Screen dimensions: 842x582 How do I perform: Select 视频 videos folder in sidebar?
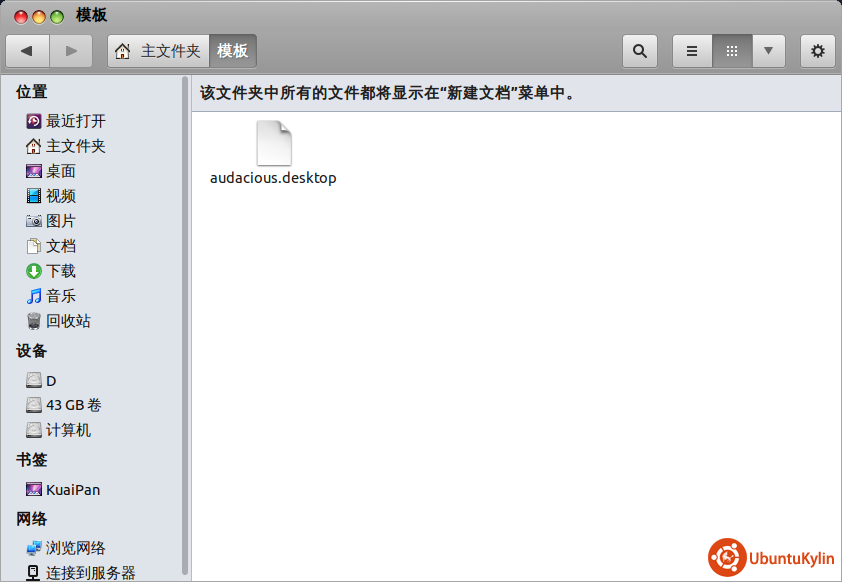(60, 196)
